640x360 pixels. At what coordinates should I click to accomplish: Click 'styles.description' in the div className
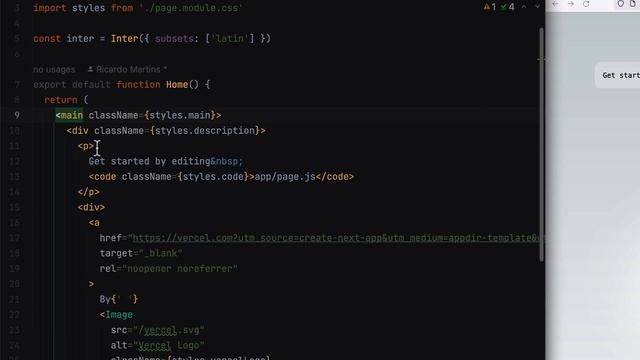(205, 131)
